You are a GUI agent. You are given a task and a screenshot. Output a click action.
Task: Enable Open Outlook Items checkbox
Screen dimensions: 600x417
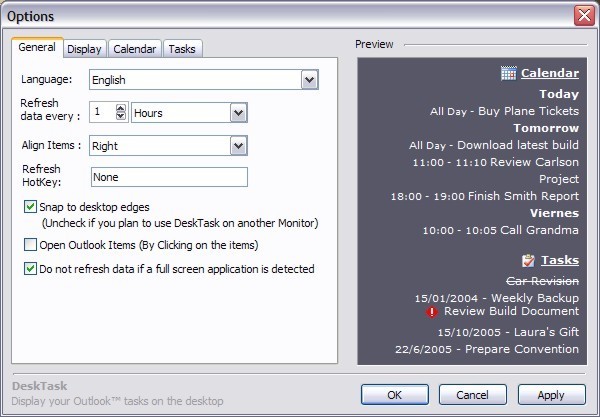pyautogui.click(x=30, y=244)
